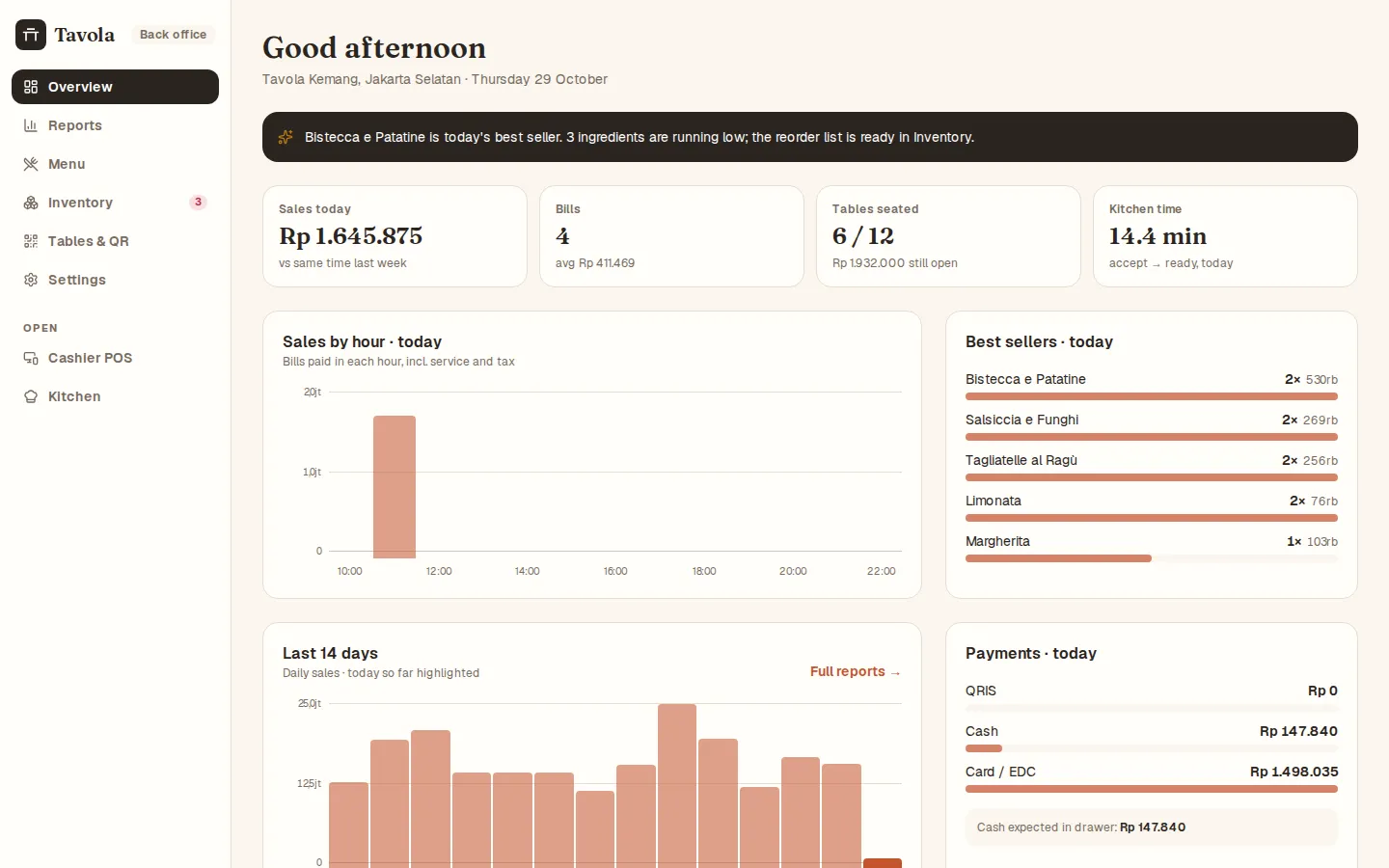Open the Inventory section
This screenshot has height=868, width=1389.
pos(115,203)
